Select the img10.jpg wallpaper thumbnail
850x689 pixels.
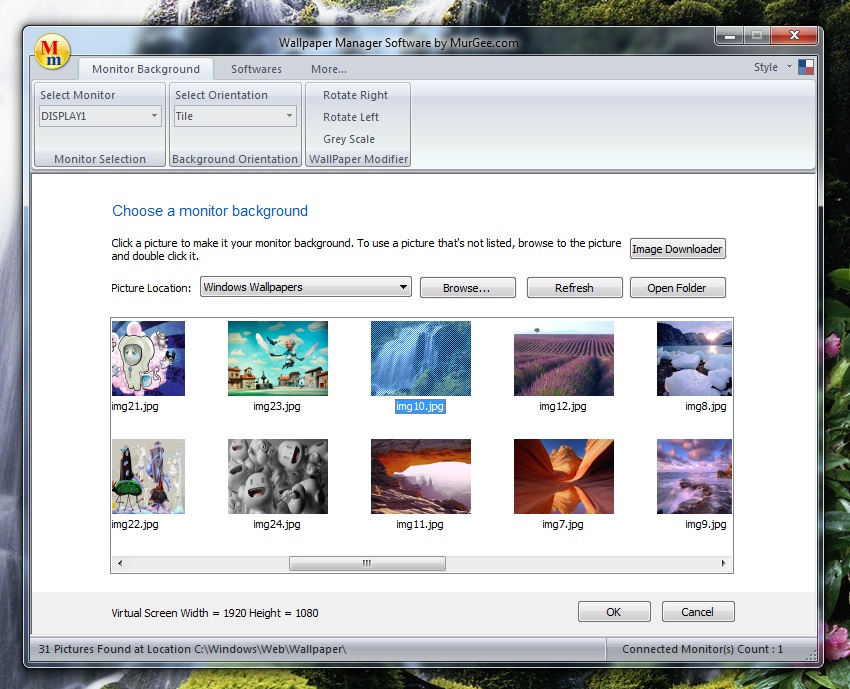[420, 358]
